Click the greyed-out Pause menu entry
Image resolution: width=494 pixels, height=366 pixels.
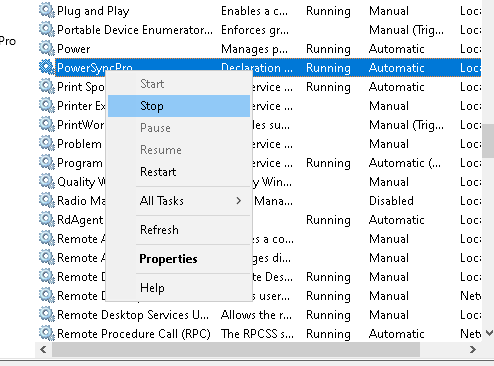click(x=179, y=128)
